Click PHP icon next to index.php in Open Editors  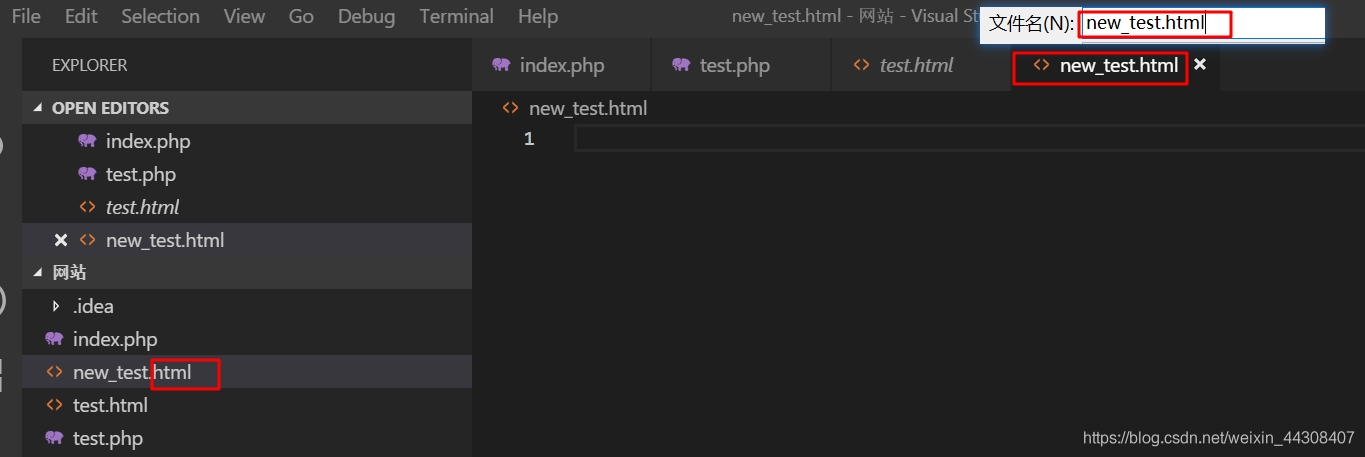coord(87,141)
